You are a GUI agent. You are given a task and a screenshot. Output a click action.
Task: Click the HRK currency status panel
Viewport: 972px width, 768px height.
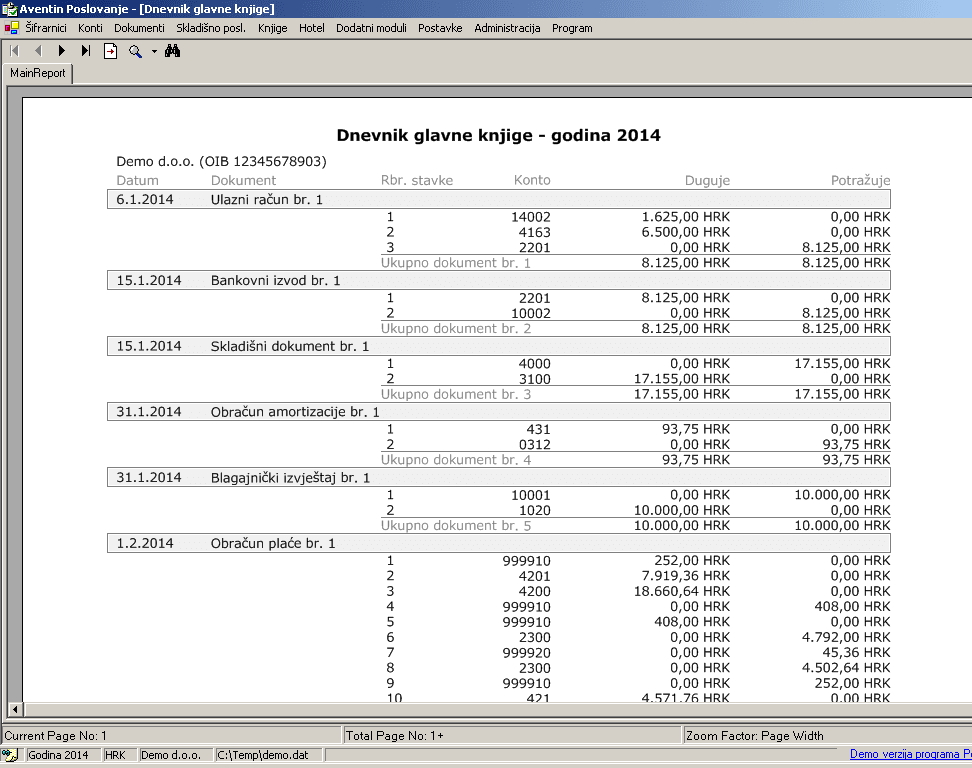tap(117, 755)
